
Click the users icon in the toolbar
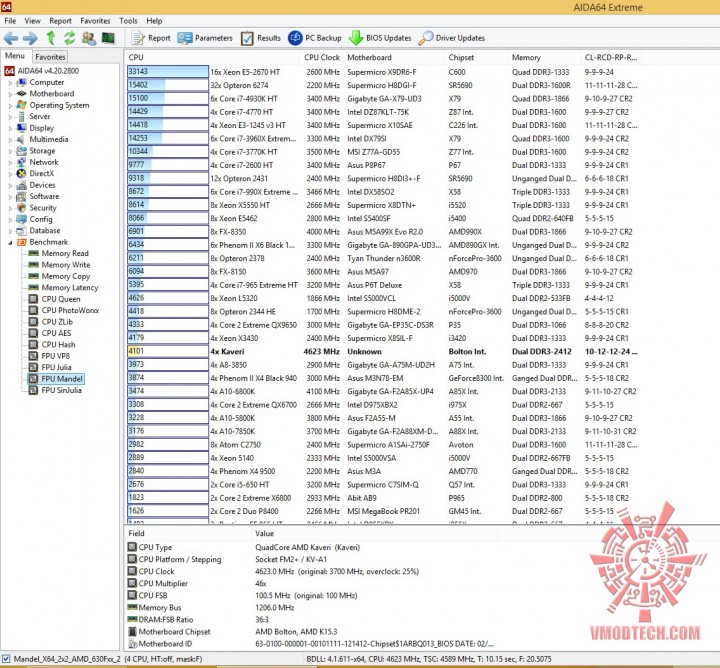(x=89, y=38)
